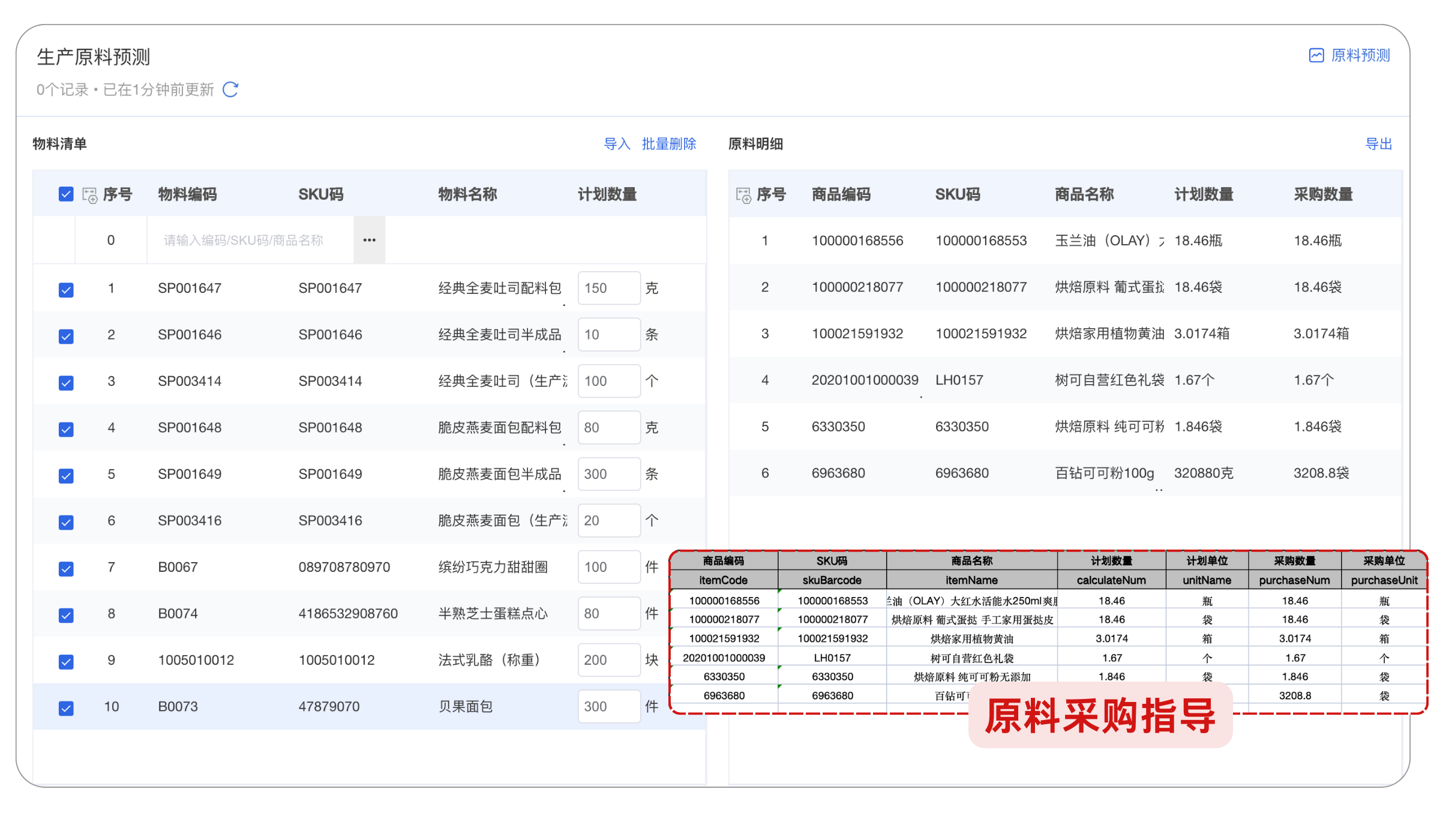Open the ellipsis lookup button in row 0
1440x840 pixels.
[369, 240]
